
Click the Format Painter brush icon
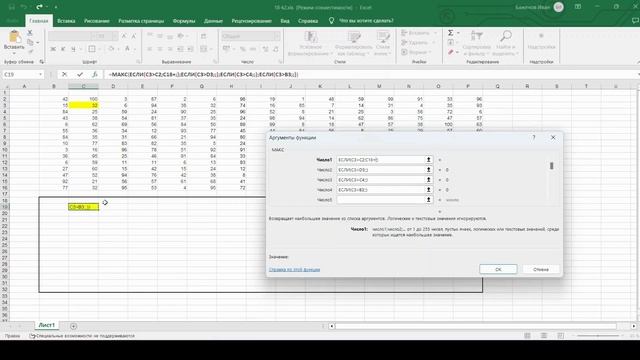(x=30, y=51)
